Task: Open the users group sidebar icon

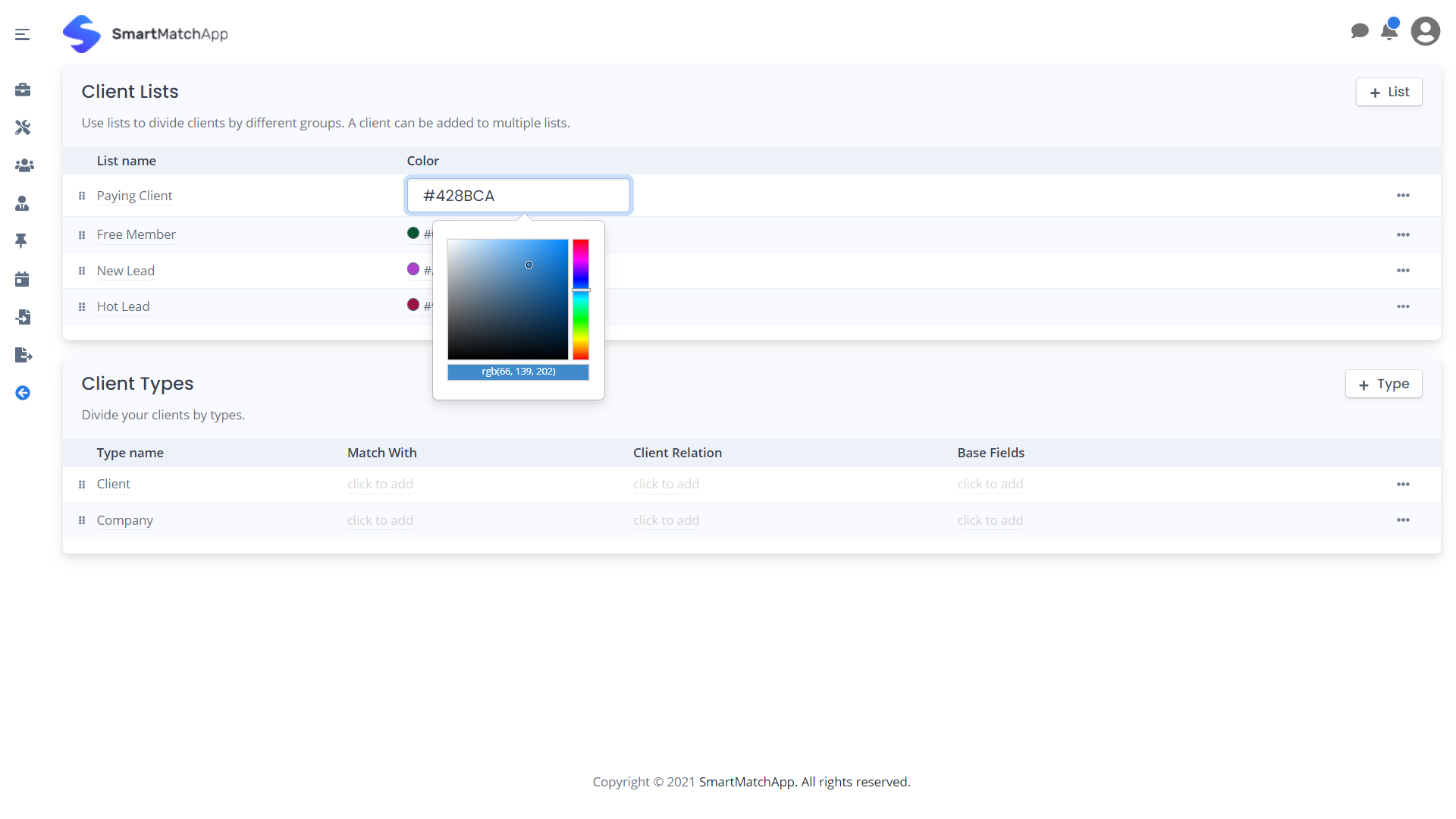Action: 24,165
